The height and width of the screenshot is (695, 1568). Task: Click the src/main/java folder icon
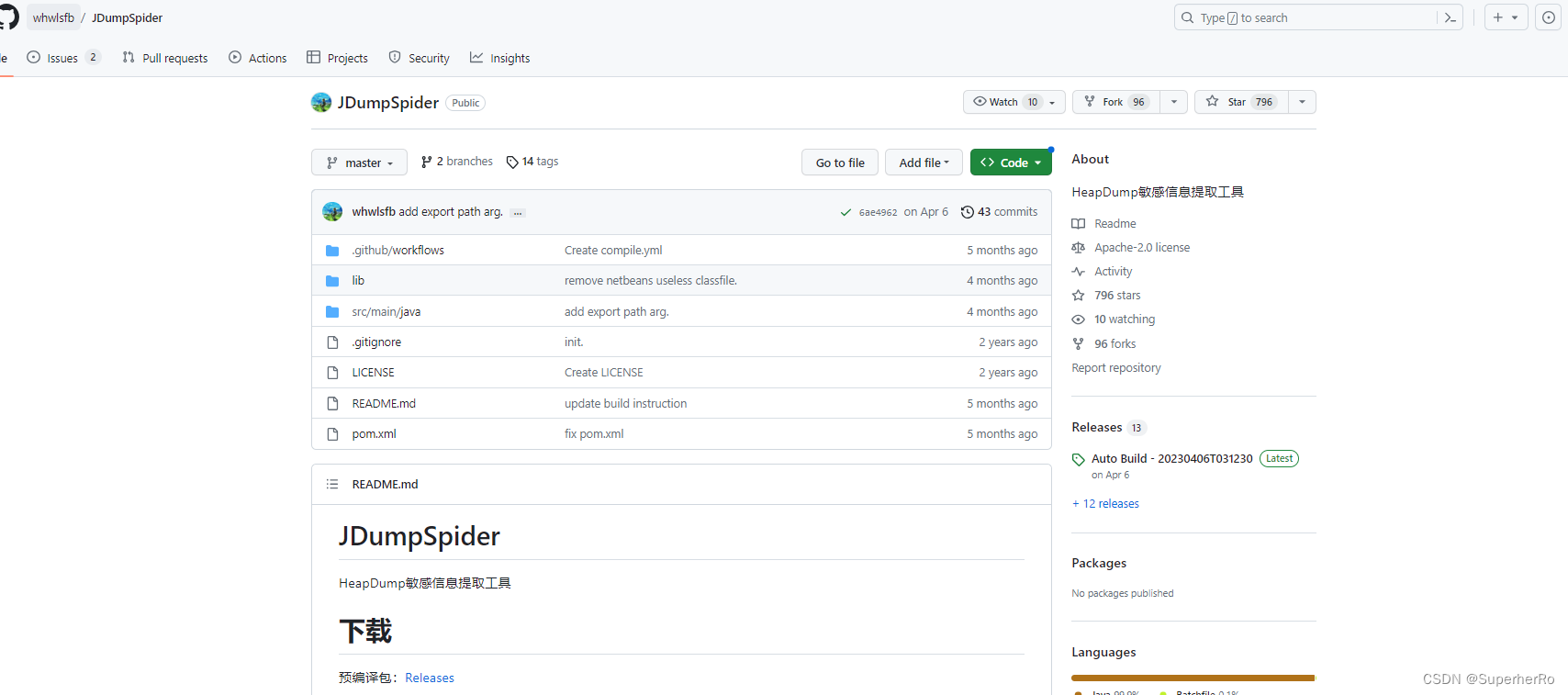pos(332,312)
